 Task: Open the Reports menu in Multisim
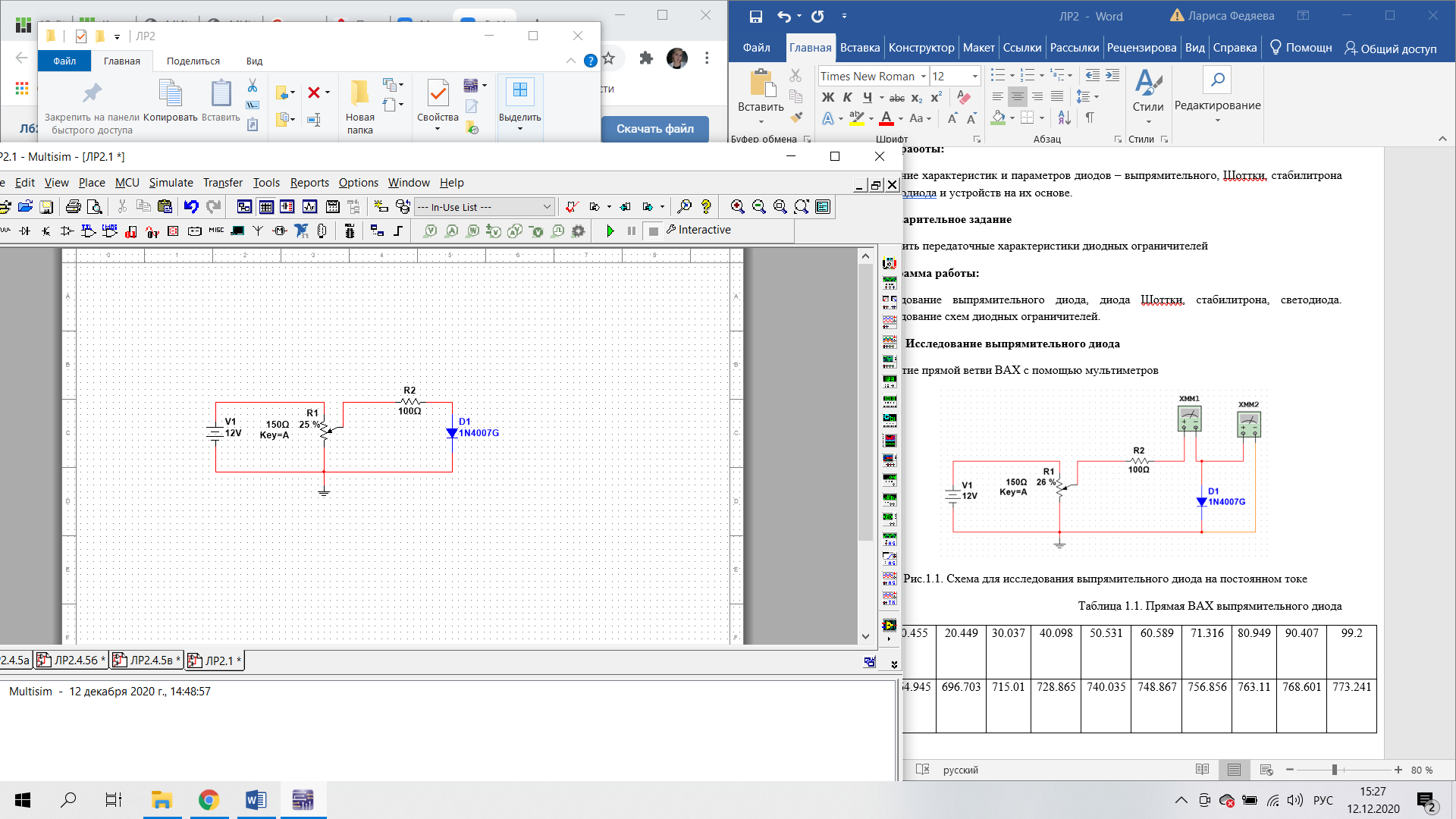(x=309, y=183)
